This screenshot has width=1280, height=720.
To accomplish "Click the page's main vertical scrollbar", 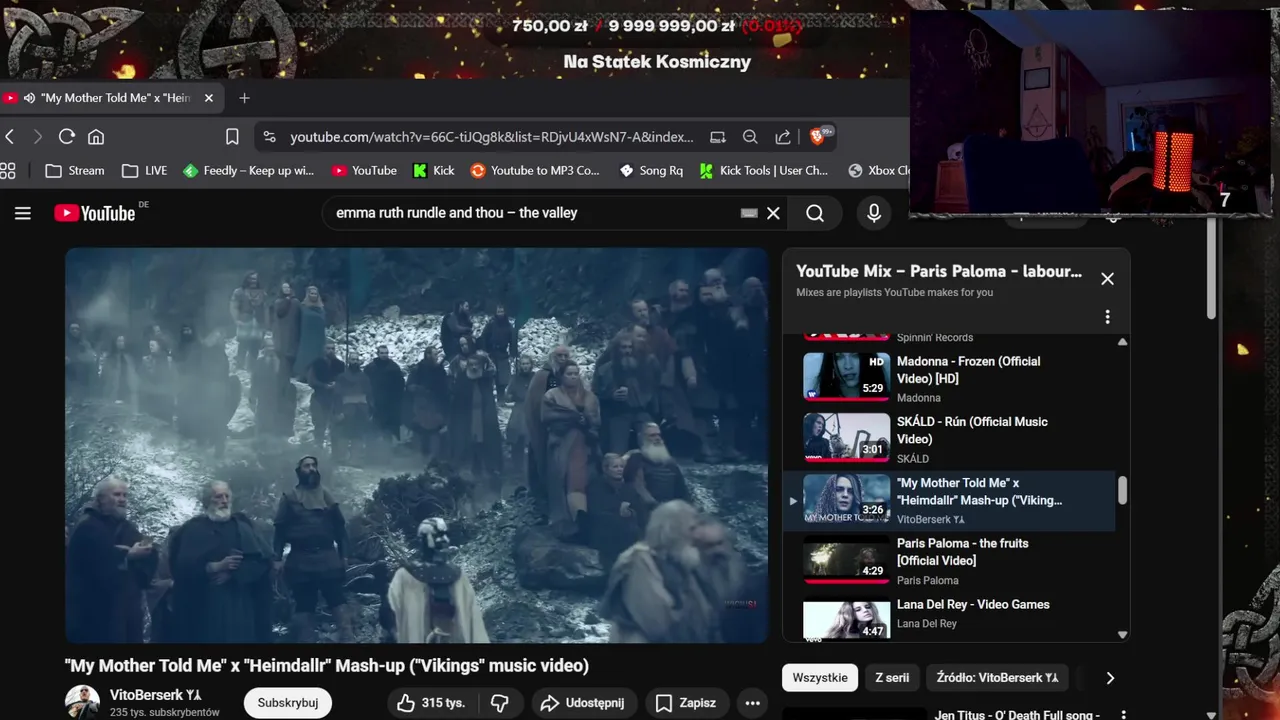I will tap(1212, 268).
